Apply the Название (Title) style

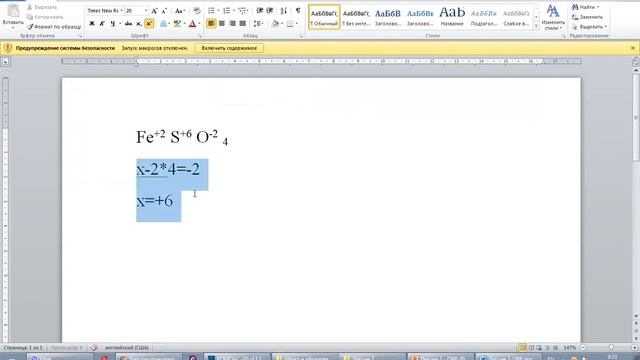pos(452,17)
